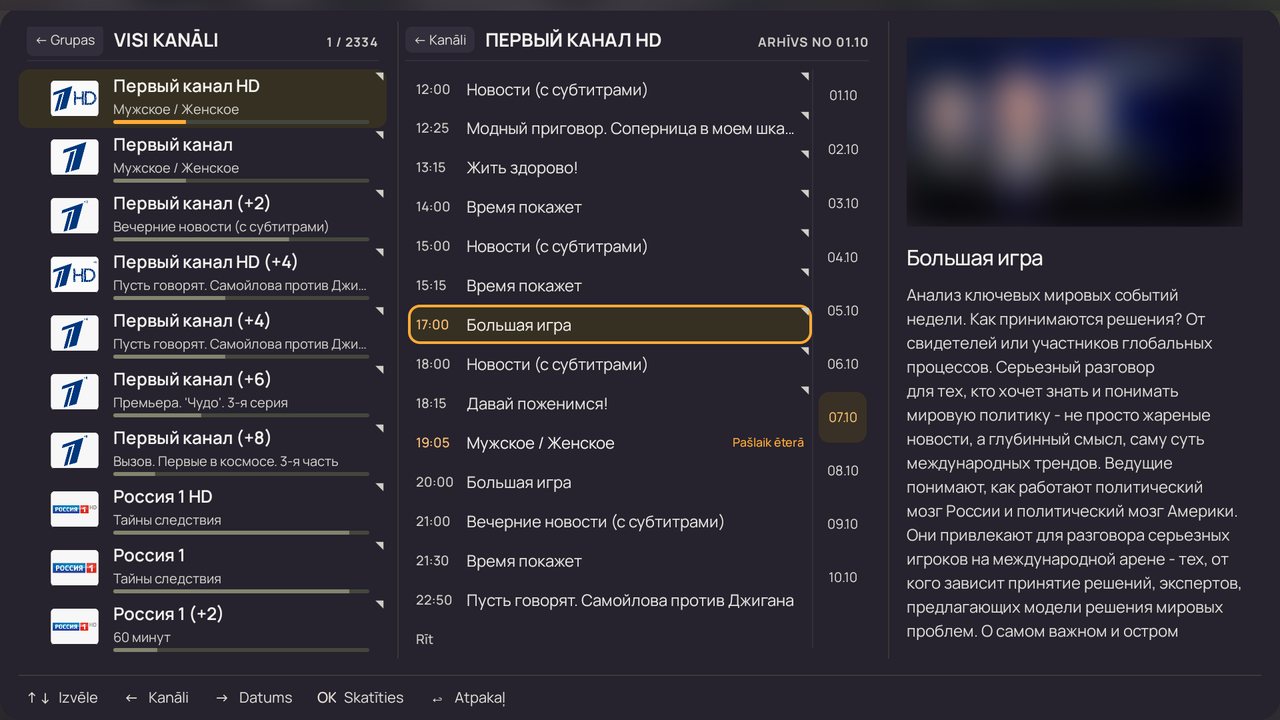Viewport: 1280px width, 720px height.
Task: Click the Datums right-arrow hint
Action: pyautogui.click(x=254, y=698)
